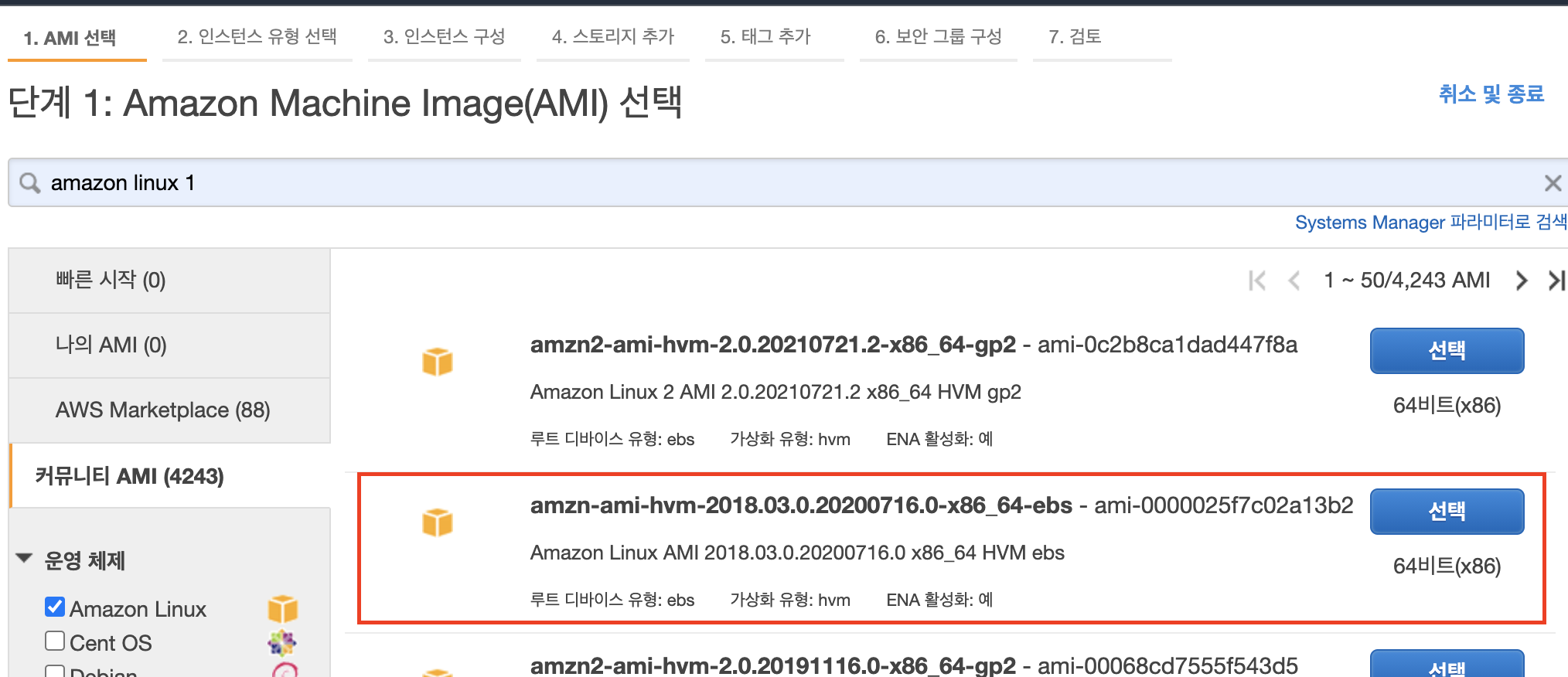Select the amzn-ami-hvm-2018.03.0.20200716.0 AMI with 선택

tap(1447, 512)
